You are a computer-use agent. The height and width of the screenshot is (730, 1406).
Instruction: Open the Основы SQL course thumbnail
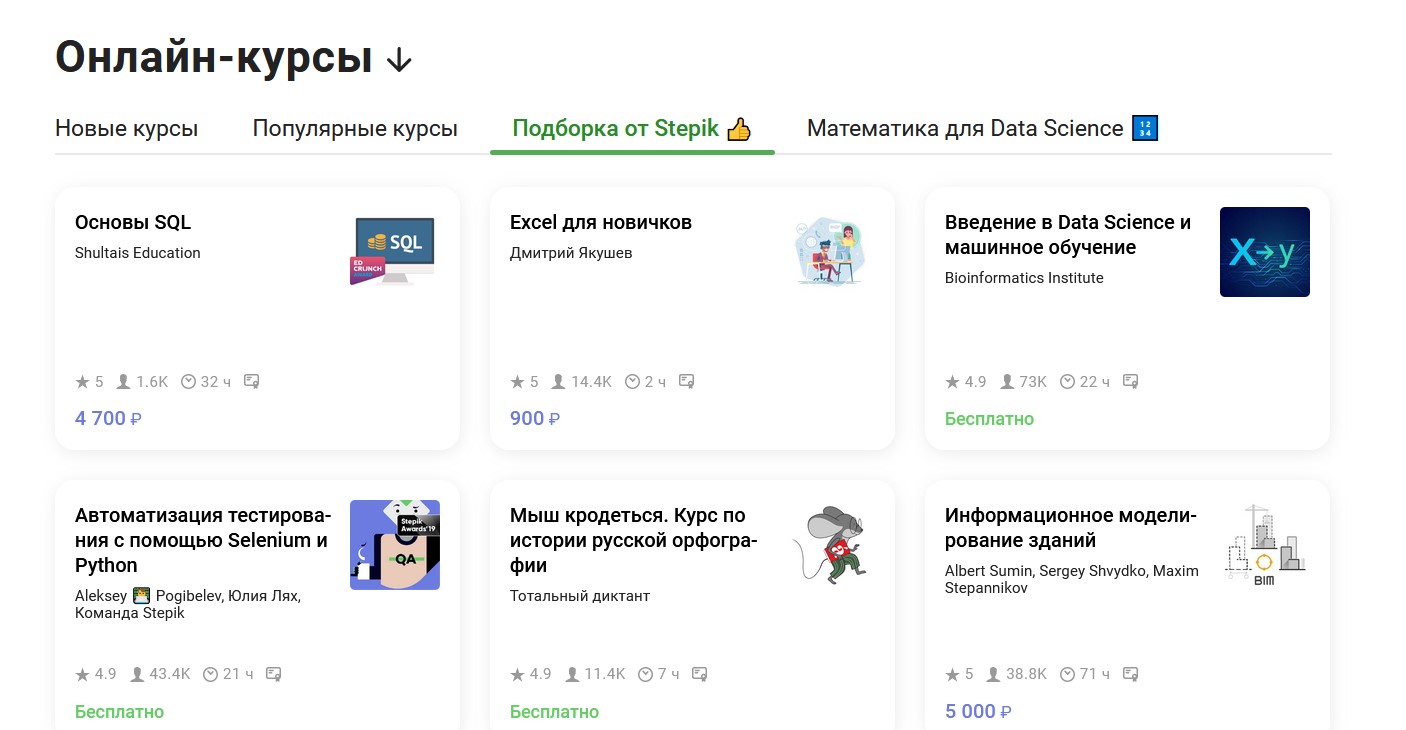395,251
